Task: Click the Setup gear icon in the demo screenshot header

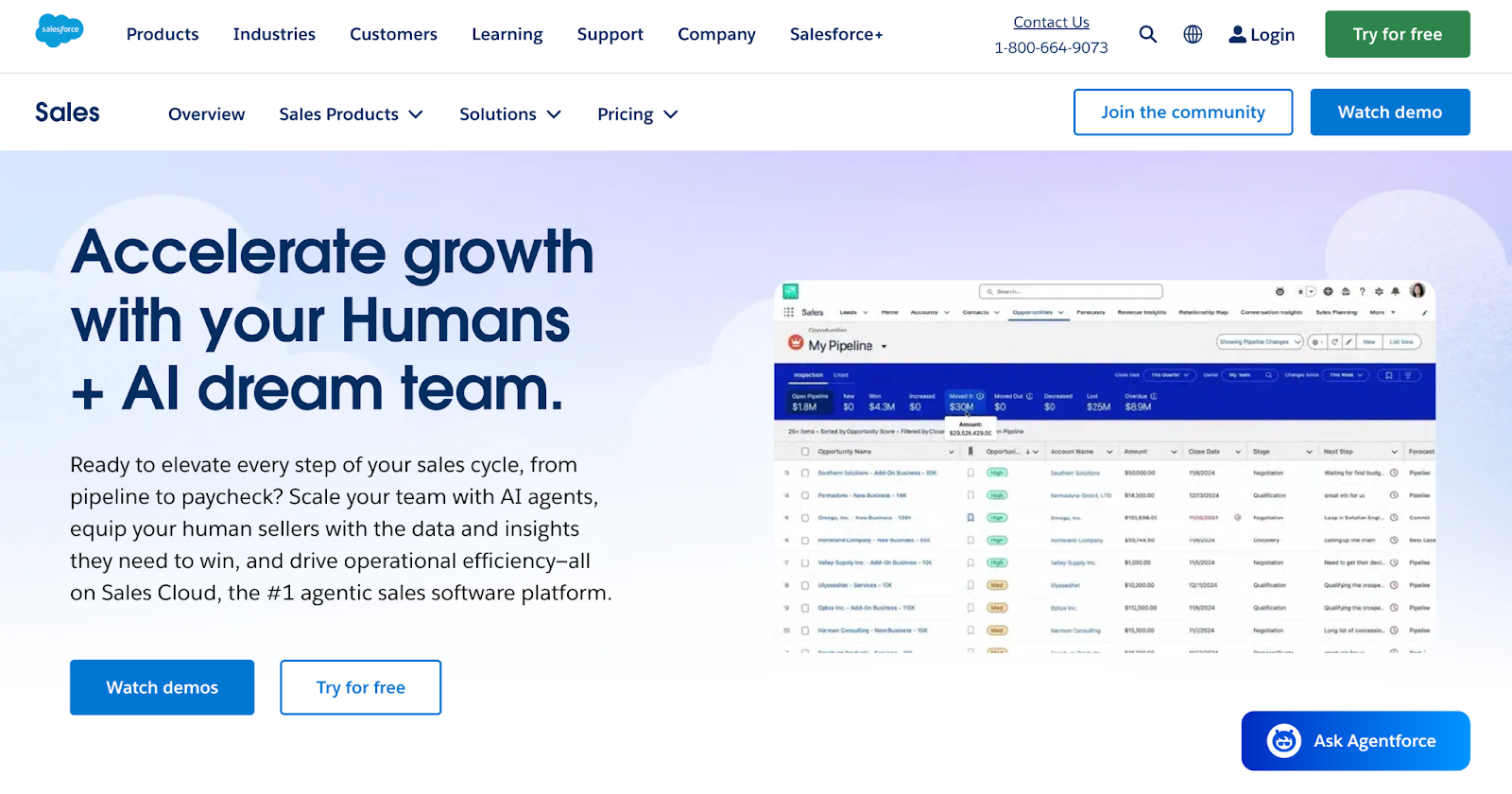Action: [1379, 291]
